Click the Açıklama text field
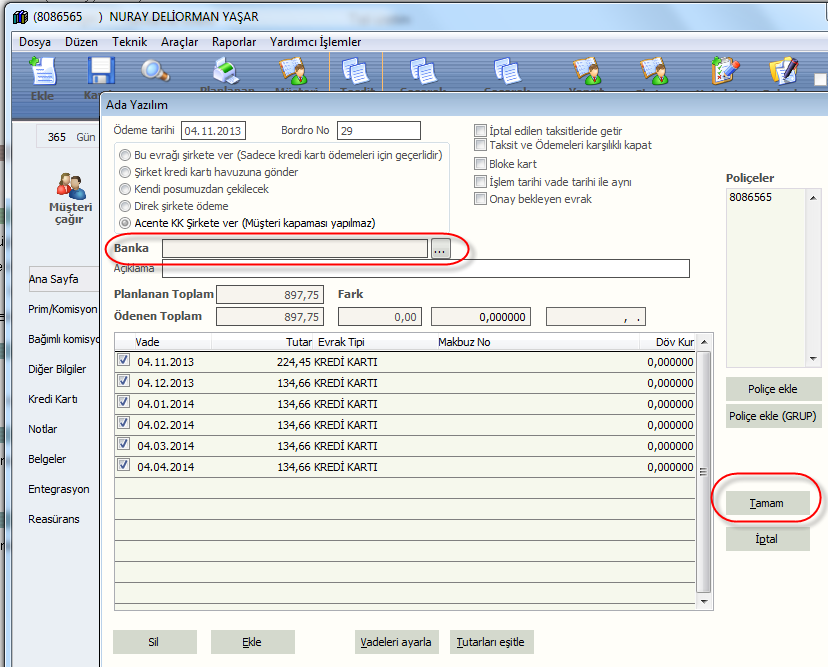The height and width of the screenshot is (667, 828). [x=426, y=268]
